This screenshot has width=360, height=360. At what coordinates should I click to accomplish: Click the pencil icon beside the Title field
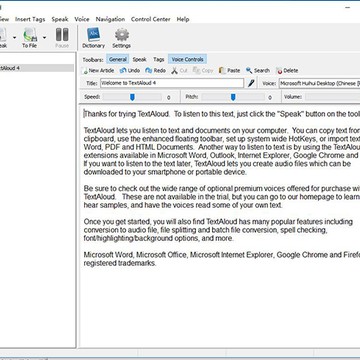[x=251, y=83]
